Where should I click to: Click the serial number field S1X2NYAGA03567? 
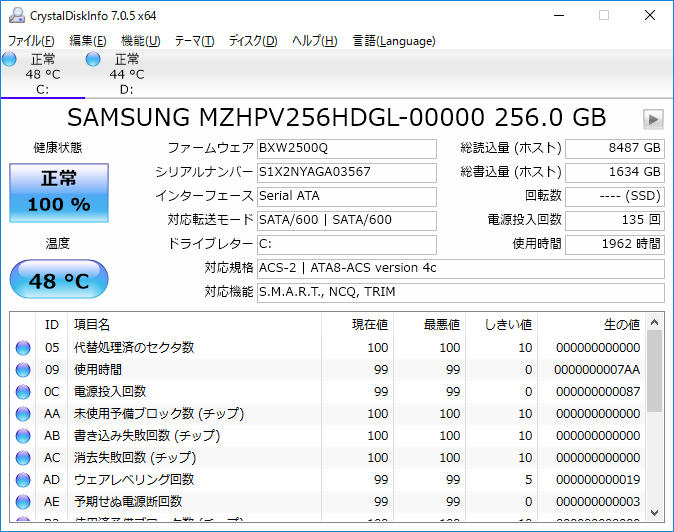coord(347,172)
